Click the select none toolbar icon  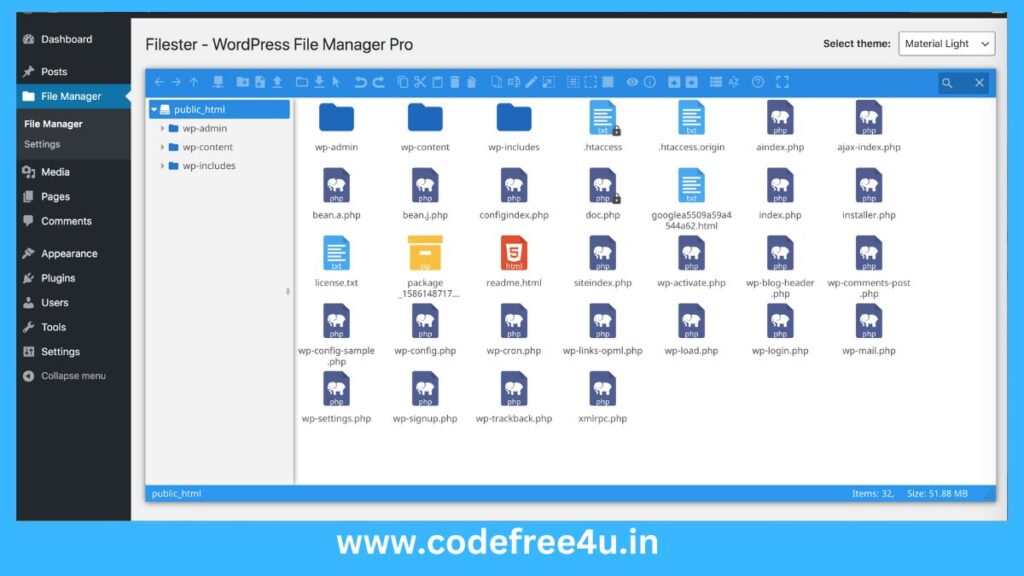(x=590, y=82)
